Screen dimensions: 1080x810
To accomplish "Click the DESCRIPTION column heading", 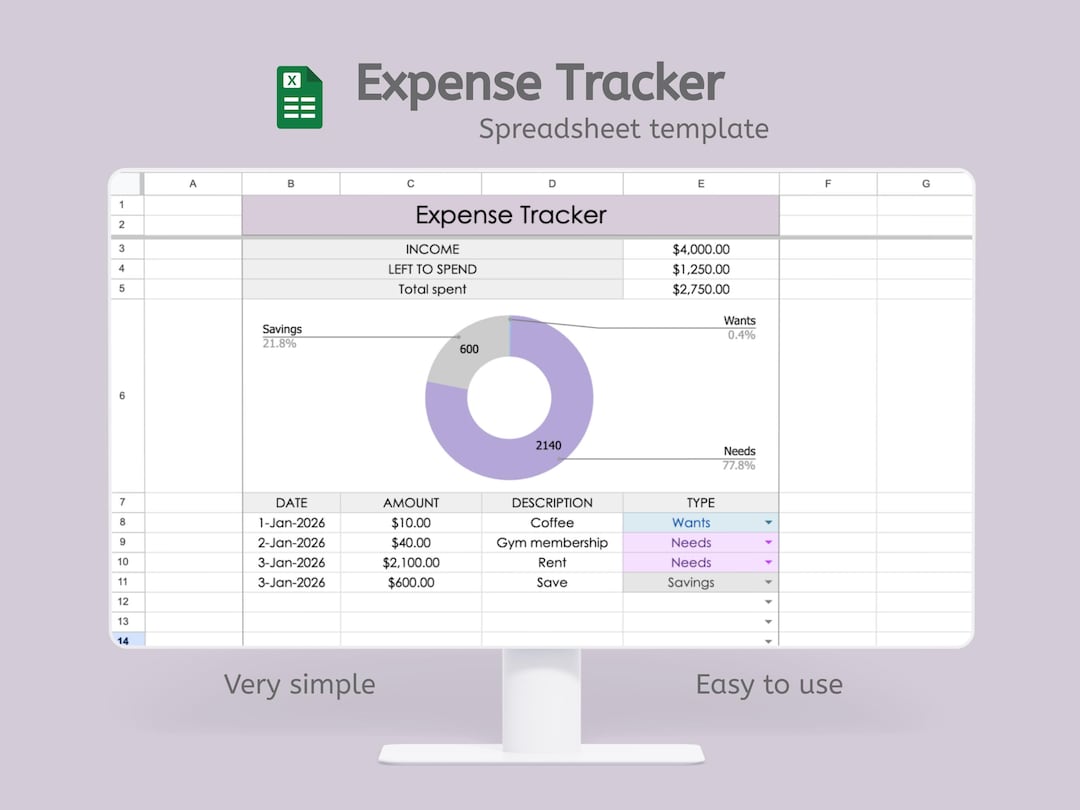I will click(552, 503).
